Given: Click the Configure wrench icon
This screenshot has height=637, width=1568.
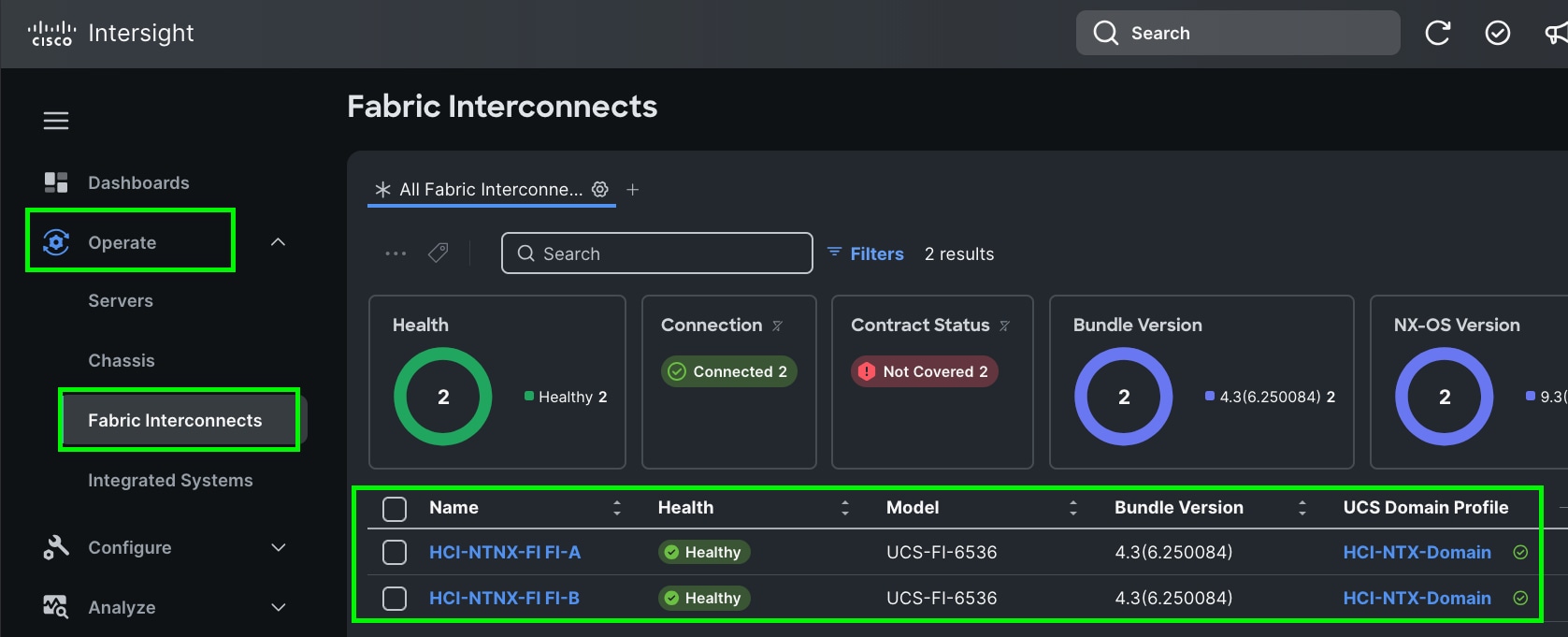Looking at the screenshot, I should click(56, 547).
